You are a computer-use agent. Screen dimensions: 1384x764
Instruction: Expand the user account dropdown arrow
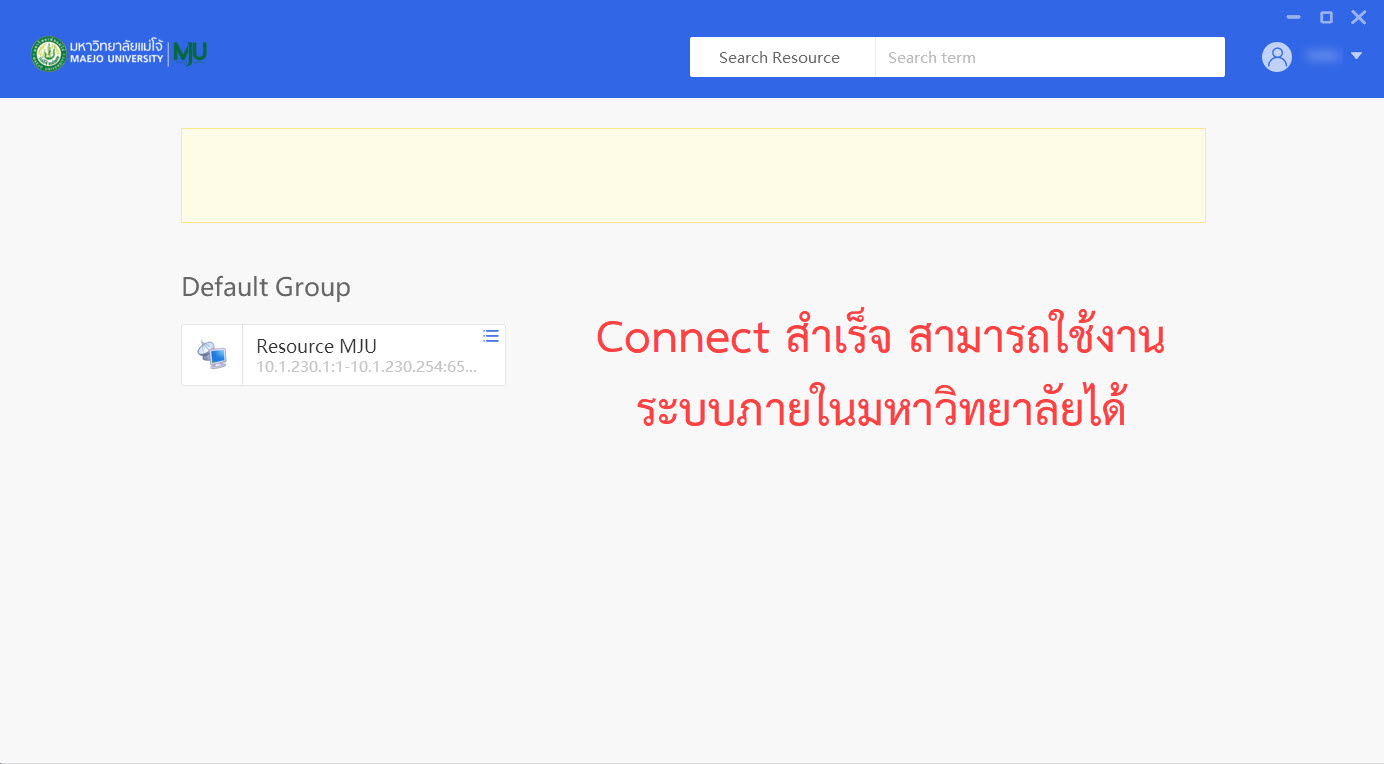click(1356, 56)
